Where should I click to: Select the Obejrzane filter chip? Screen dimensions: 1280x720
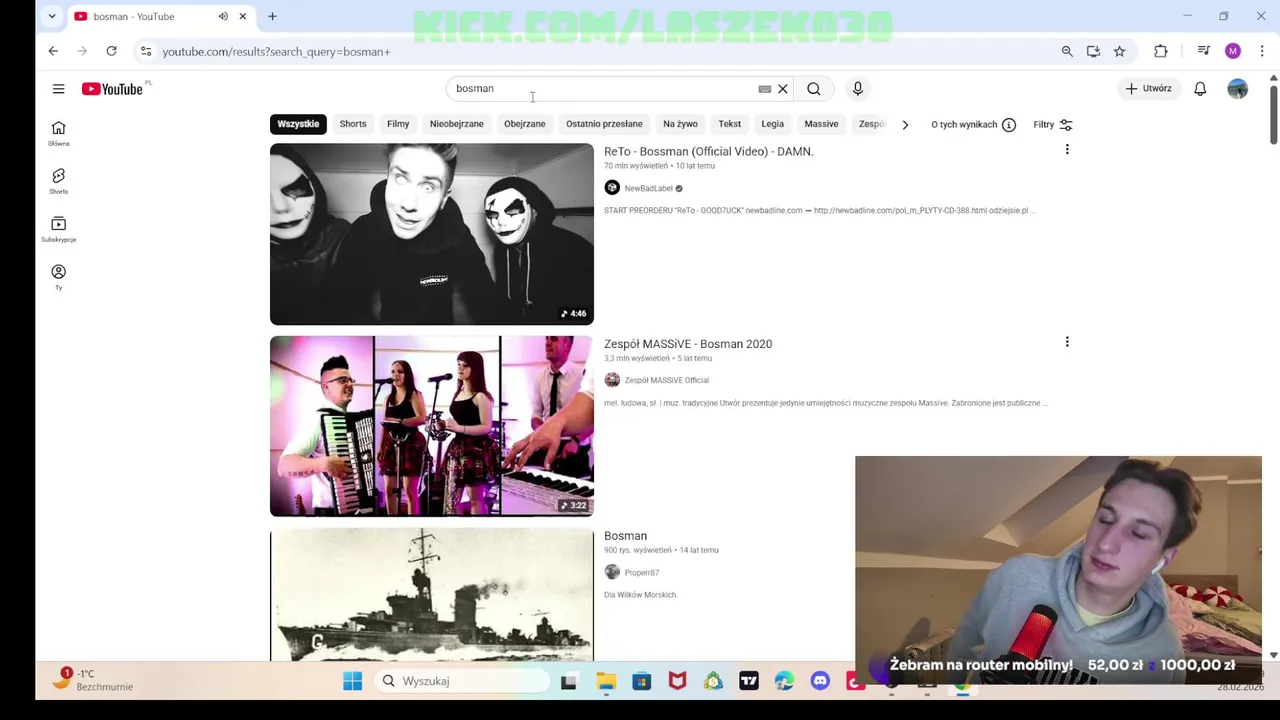click(x=525, y=124)
